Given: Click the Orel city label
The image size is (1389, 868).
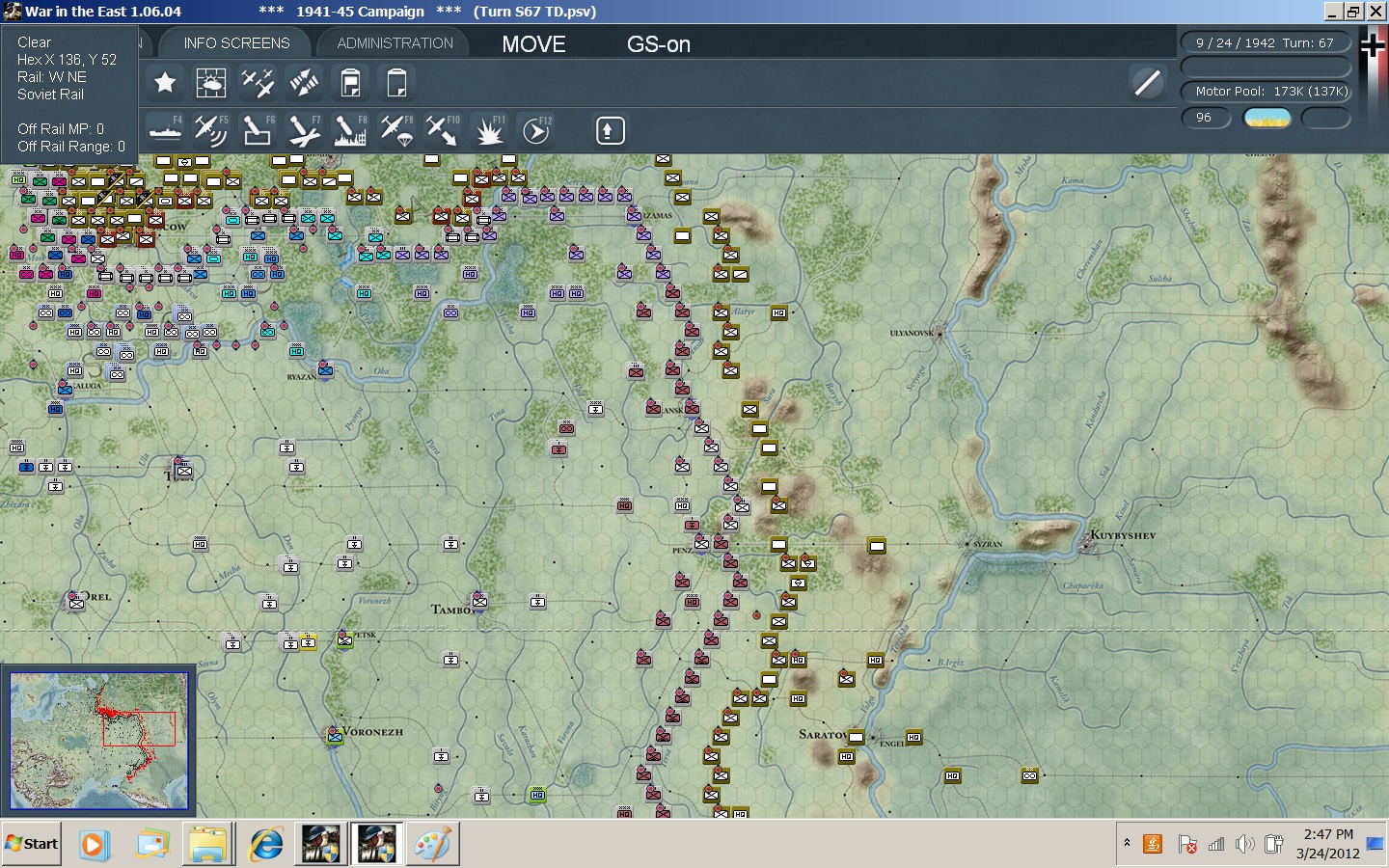Looking at the screenshot, I should click(x=95, y=597).
